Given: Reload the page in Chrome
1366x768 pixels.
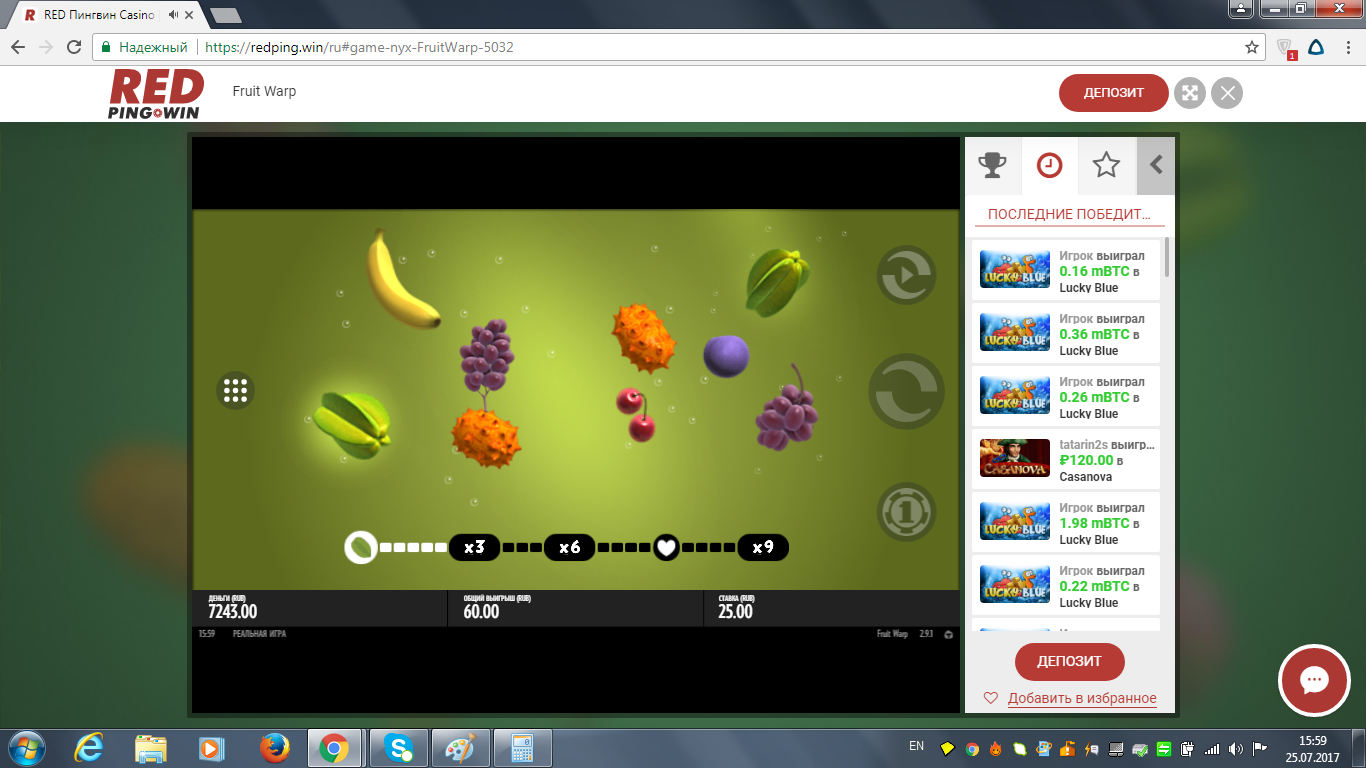Looking at the screenshot, I should pyautogui.click(x=74, y=47).
